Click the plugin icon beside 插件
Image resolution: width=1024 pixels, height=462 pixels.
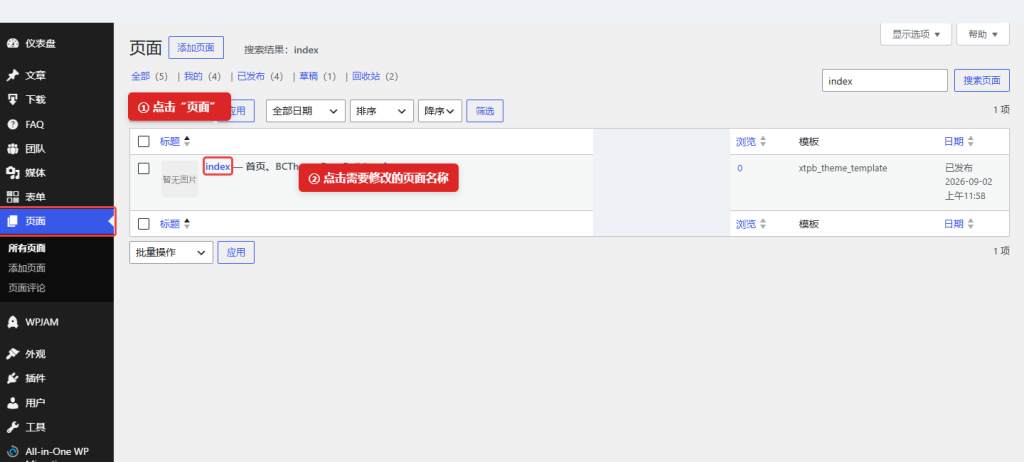point(12,378)
